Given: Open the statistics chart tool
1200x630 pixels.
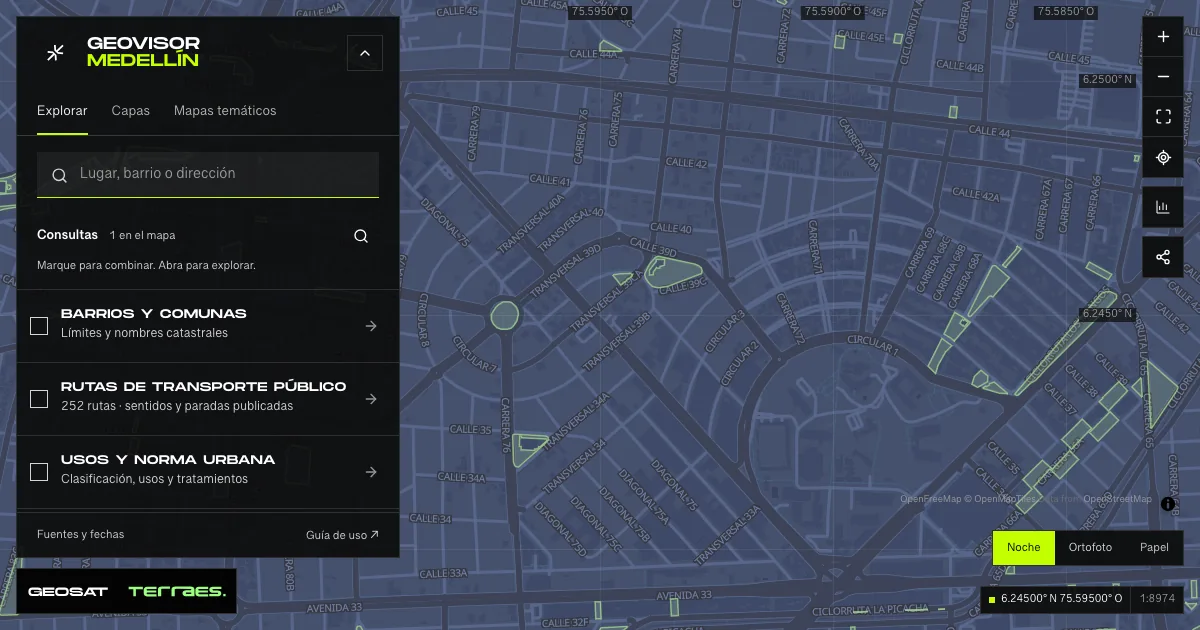Looking at the screenshot, I should click(1163, 207).
